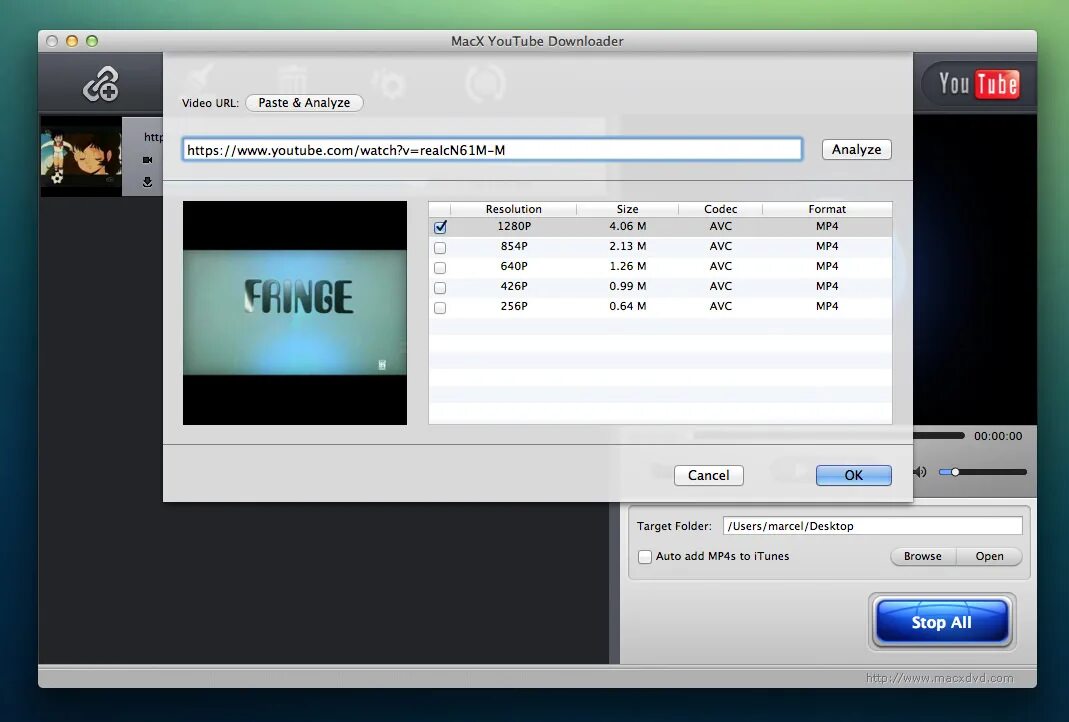Select the 0.64 M size cell

pos(627,306)
